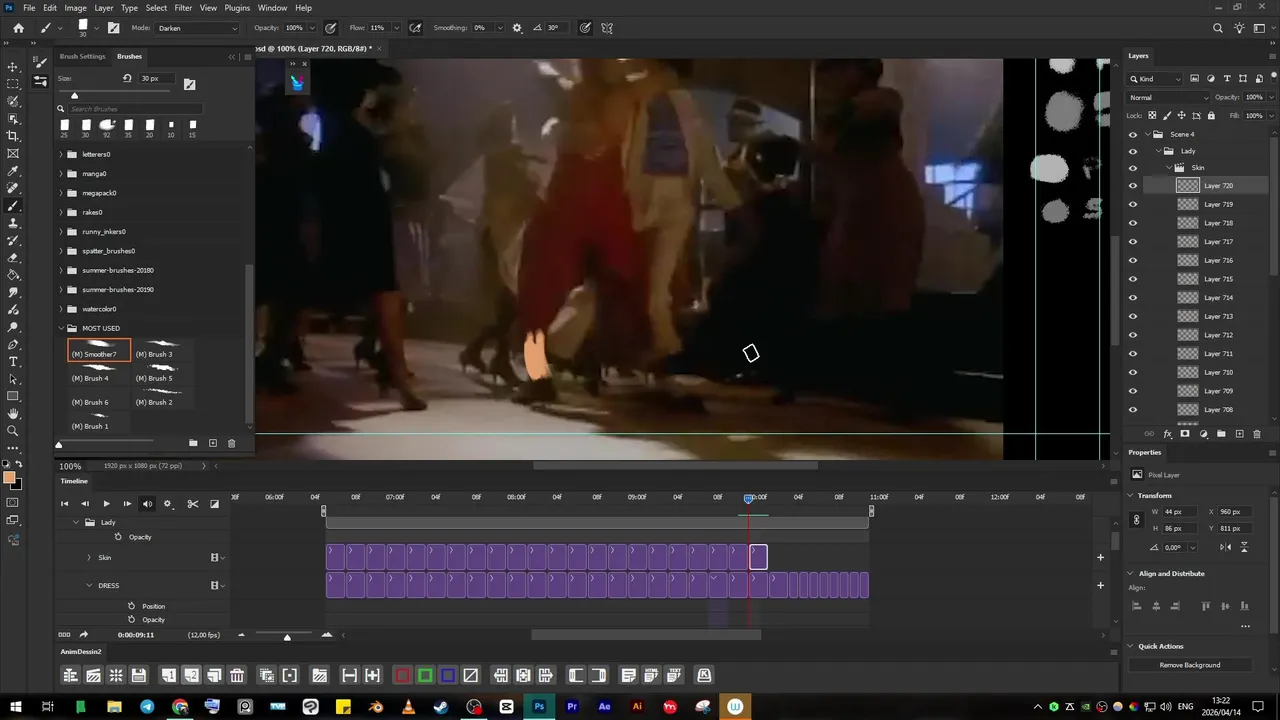The image size is (1280, 720).
Task: Toggle Position keyframe stopwatch under DRESS
Action: [x=131, y=606]
